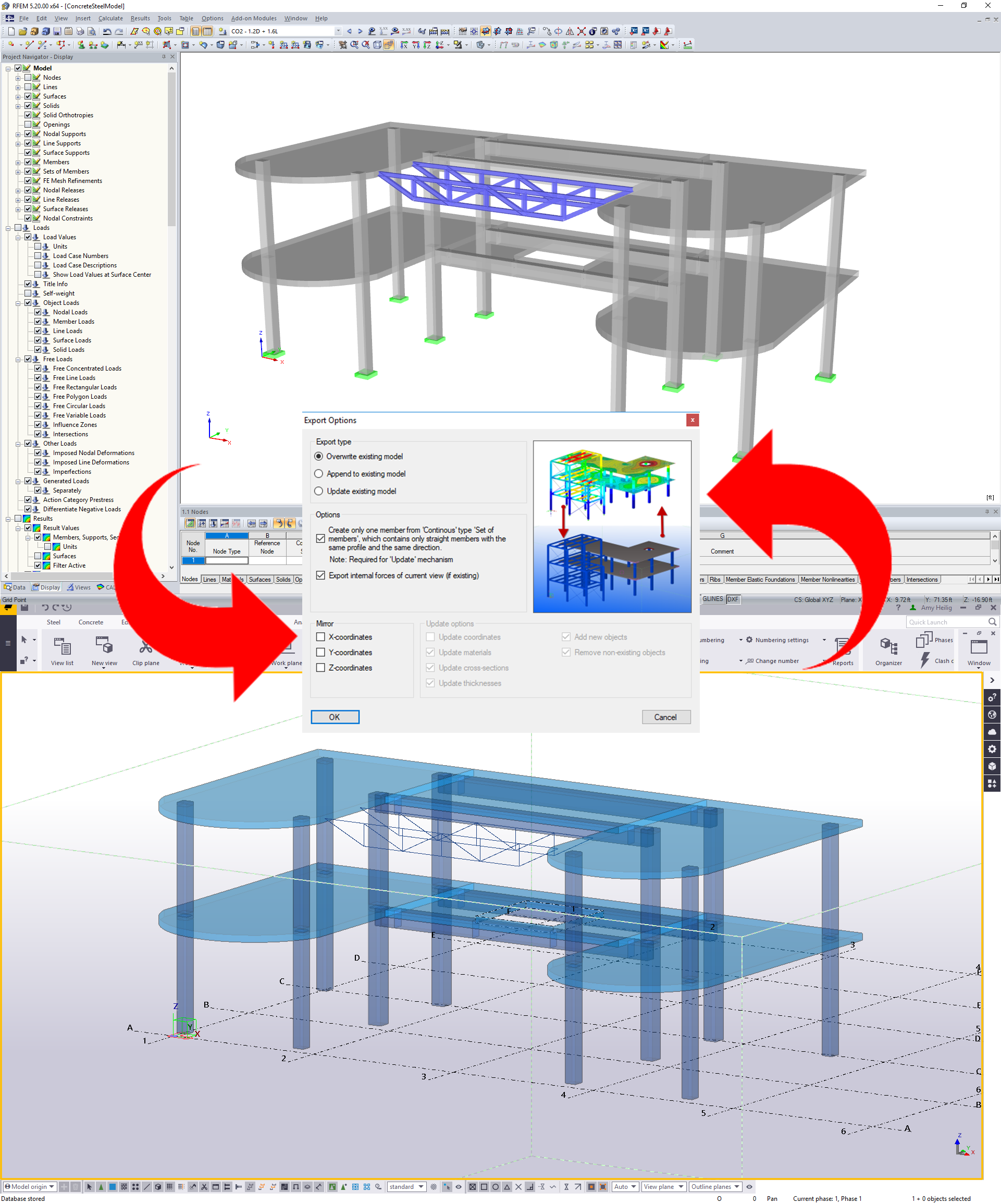
Task: Select the New view tool
Action: pyautogui.click(x=104, y=649)
